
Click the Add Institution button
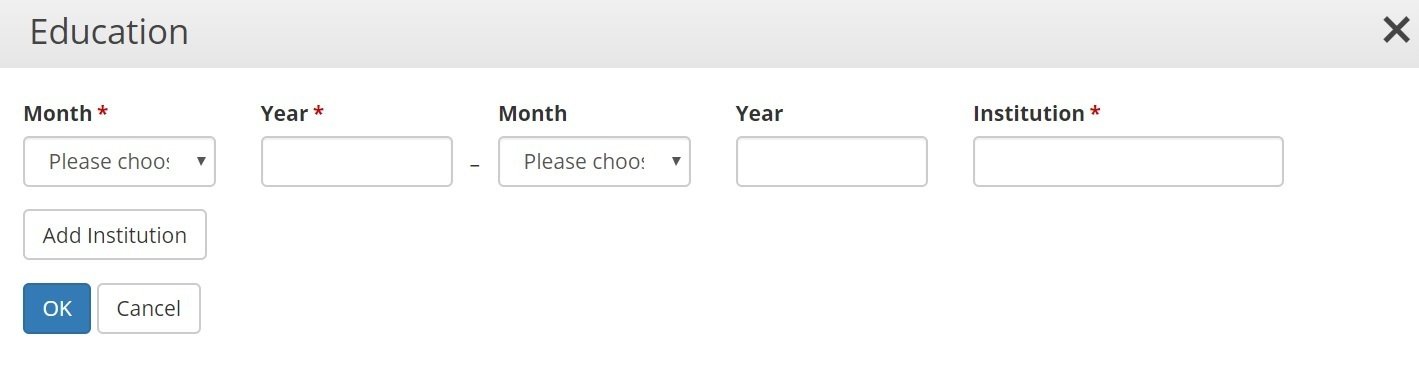click(115, 235)
